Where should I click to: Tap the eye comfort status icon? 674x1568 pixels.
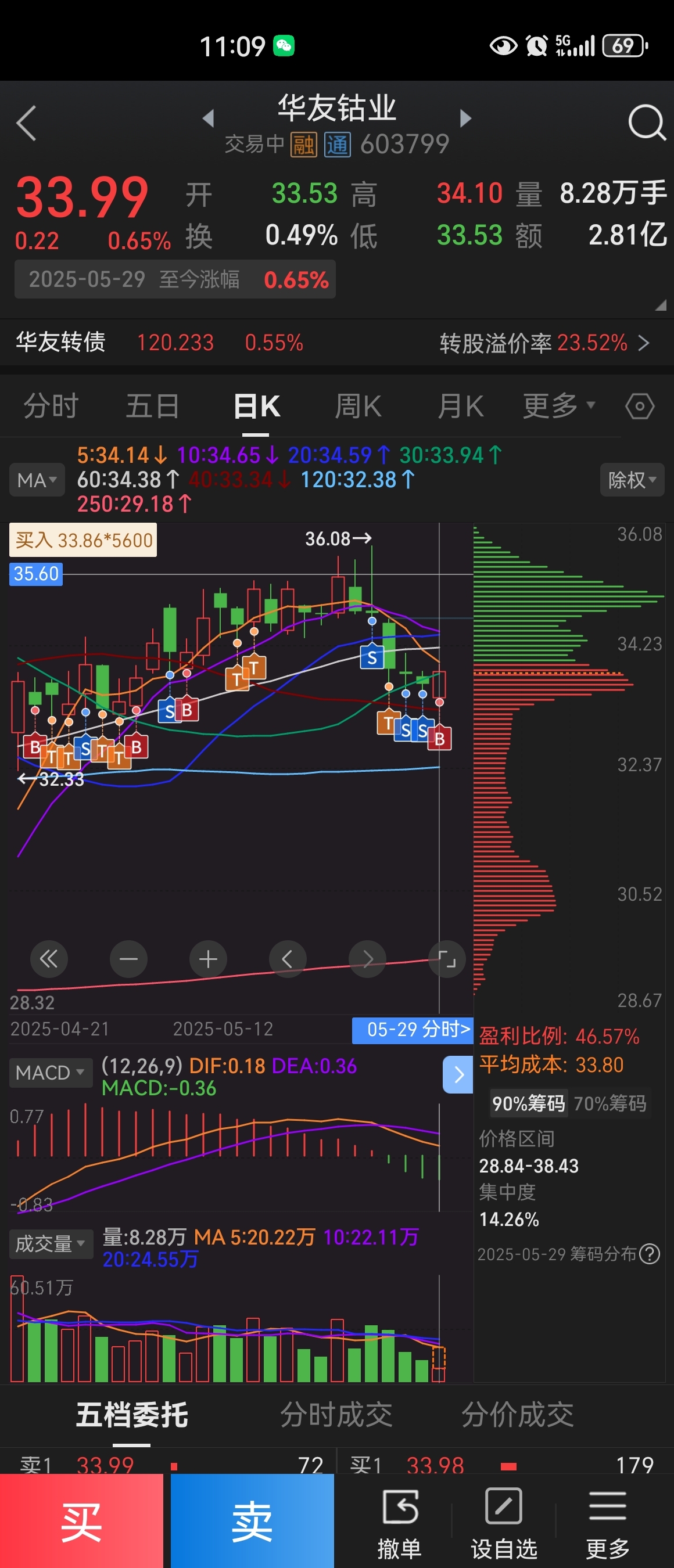(x=504, y=46)
